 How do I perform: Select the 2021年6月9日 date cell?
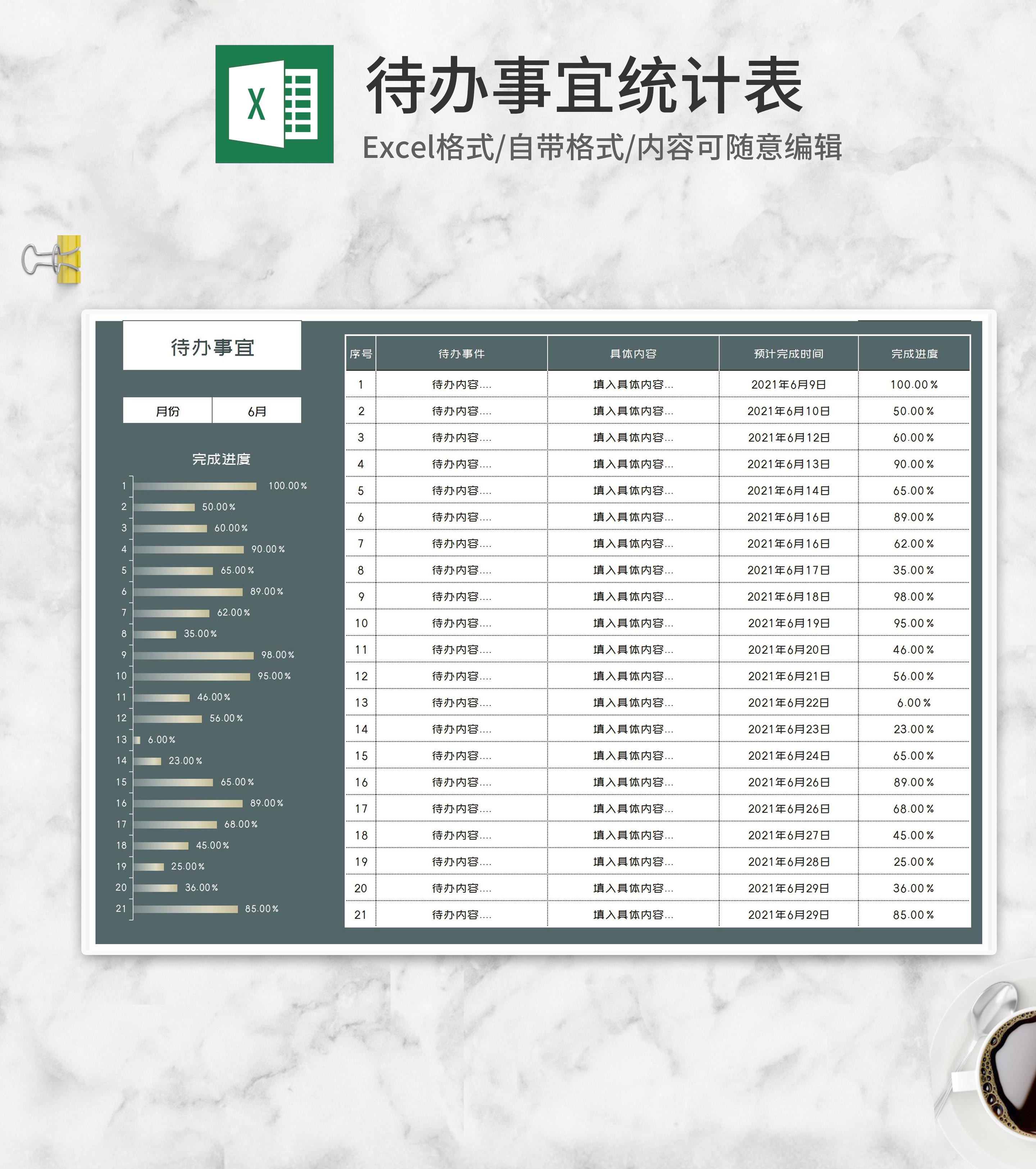click(788, 384)
